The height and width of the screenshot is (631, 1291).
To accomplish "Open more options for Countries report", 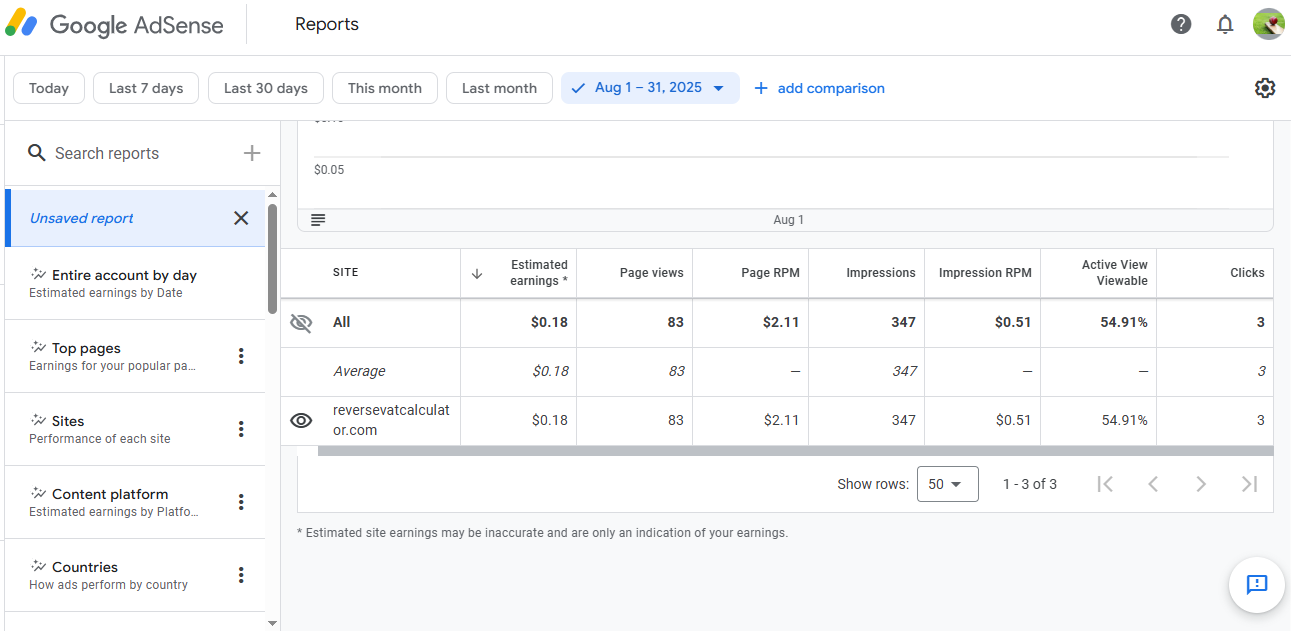I will [x=241, y=575].
